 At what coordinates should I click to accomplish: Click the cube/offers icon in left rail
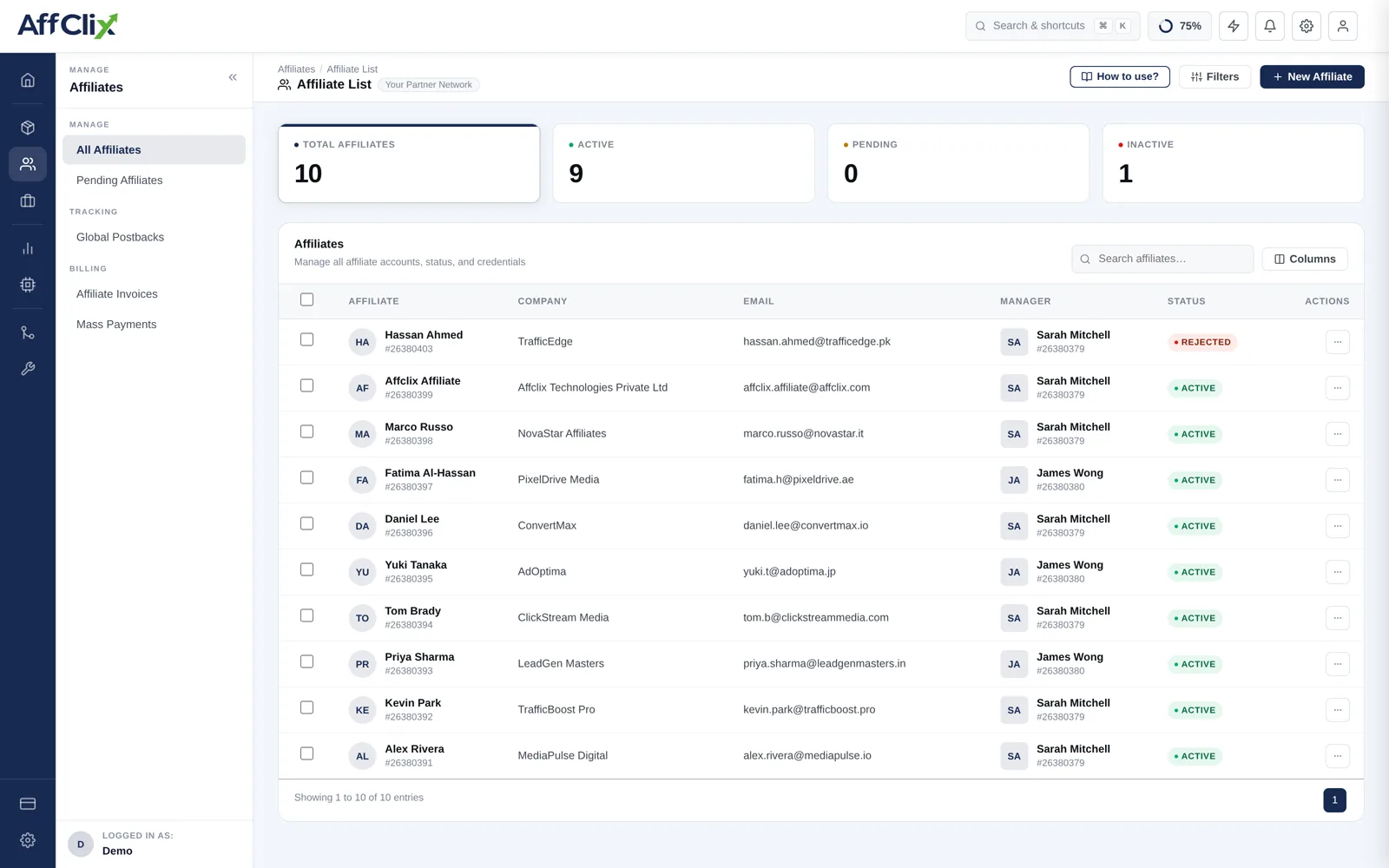(28, 128)
